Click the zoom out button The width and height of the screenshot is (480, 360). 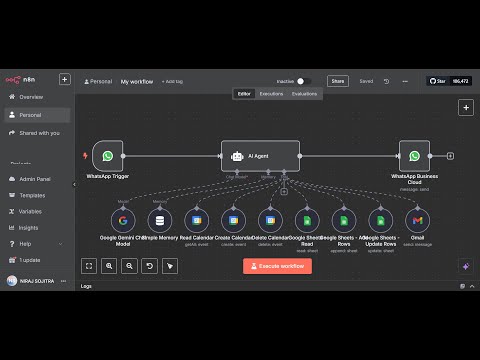pyautogui.click(x=129, y=266)
